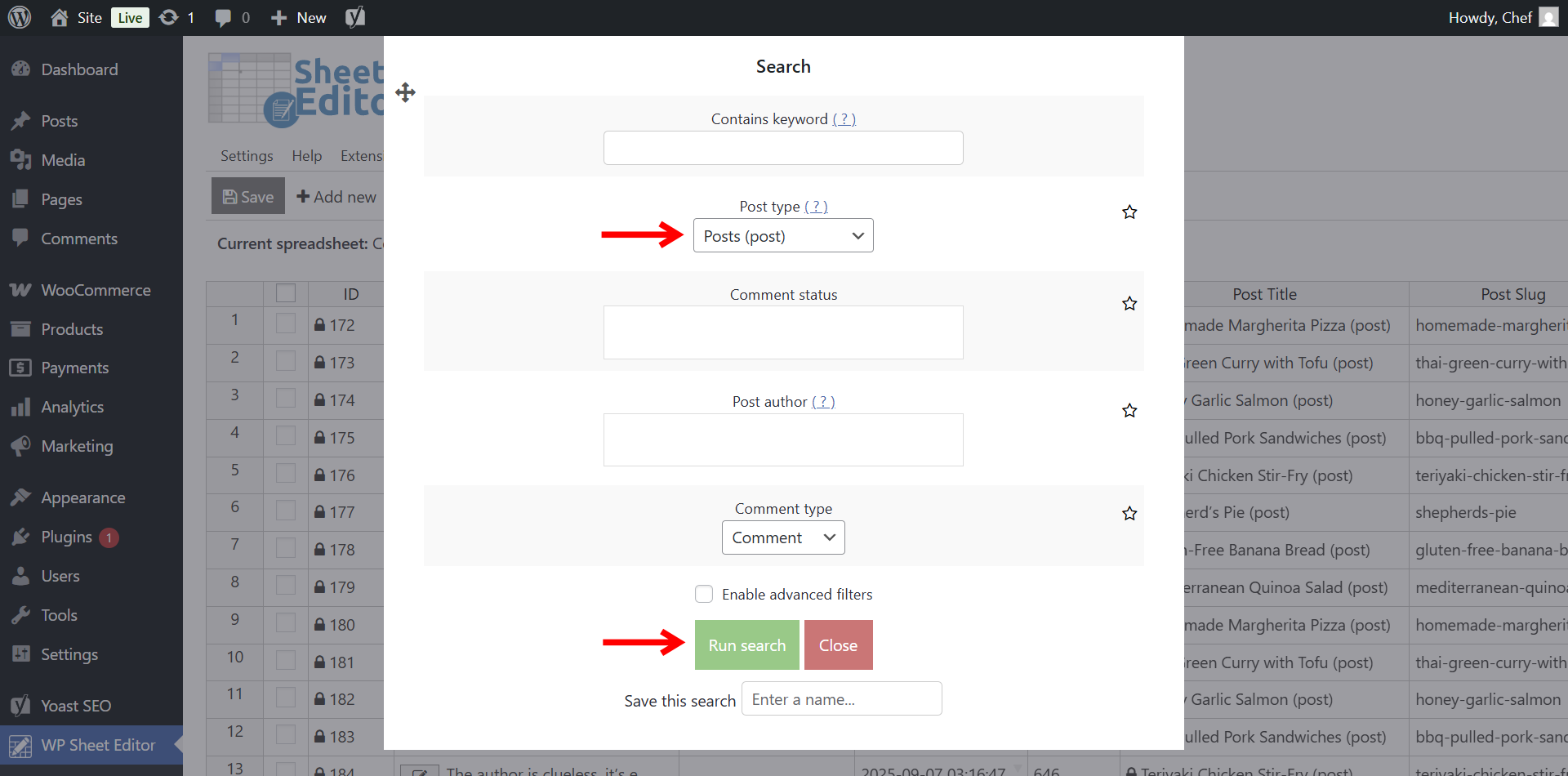Image resolution: width=1568 pixels, height=776 pixels.
Task: Click the Post Slug column header
Action: [1513, 294]
